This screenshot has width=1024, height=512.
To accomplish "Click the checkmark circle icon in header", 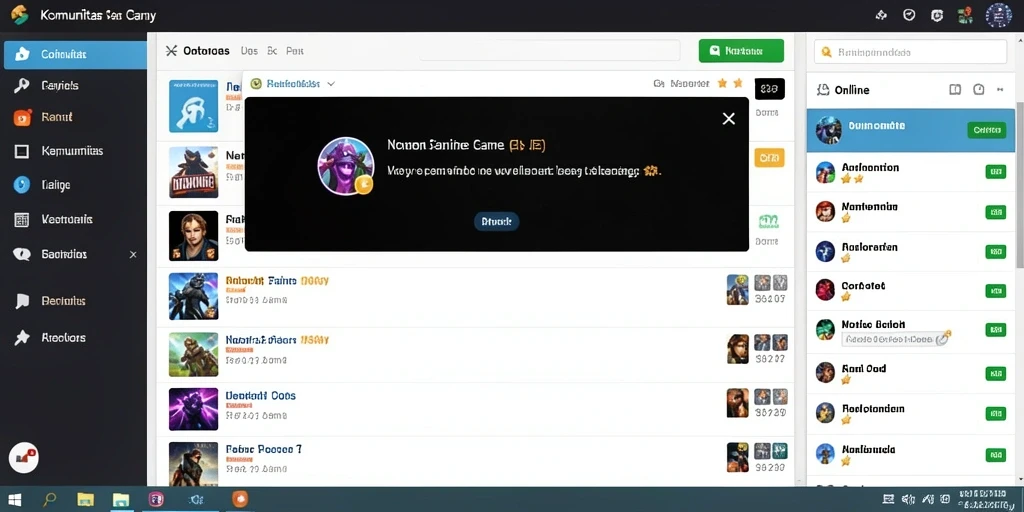I will tap(908, 15).
